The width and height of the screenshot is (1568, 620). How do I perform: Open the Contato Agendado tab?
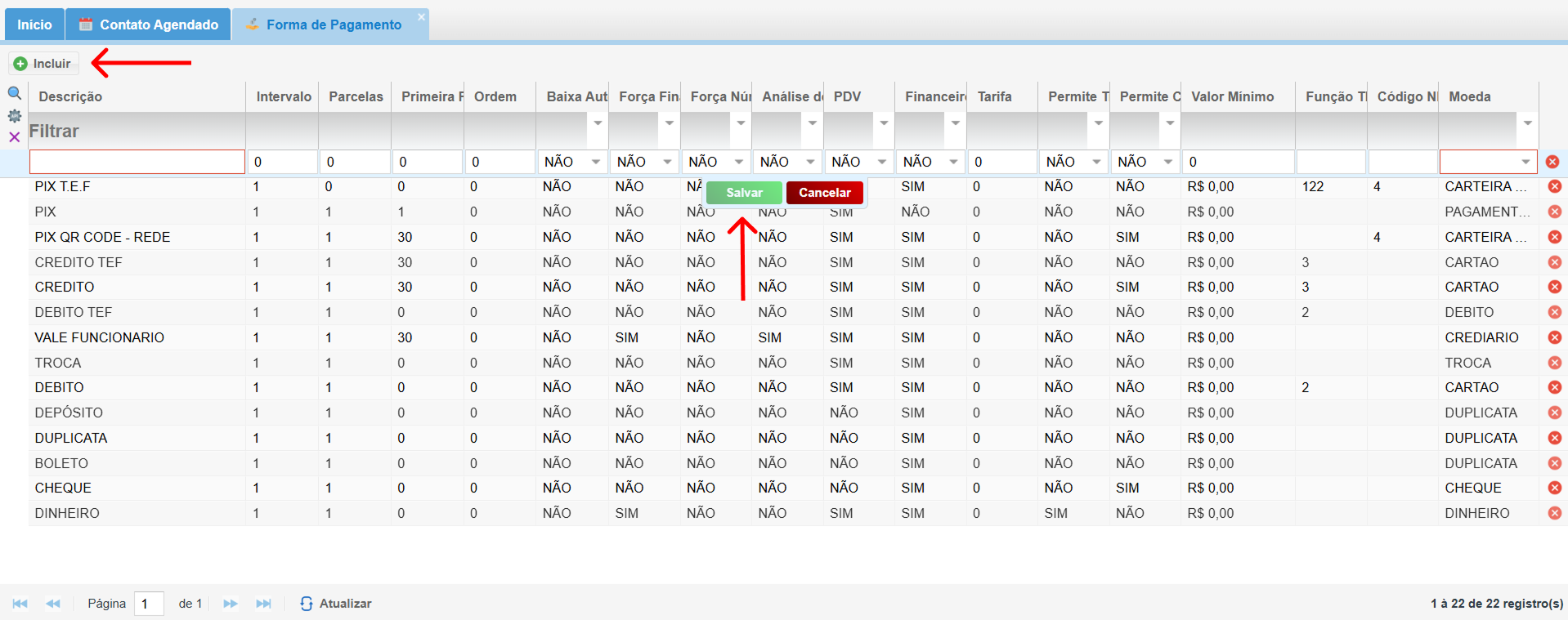pyautogui.click(x=149, y=25)
